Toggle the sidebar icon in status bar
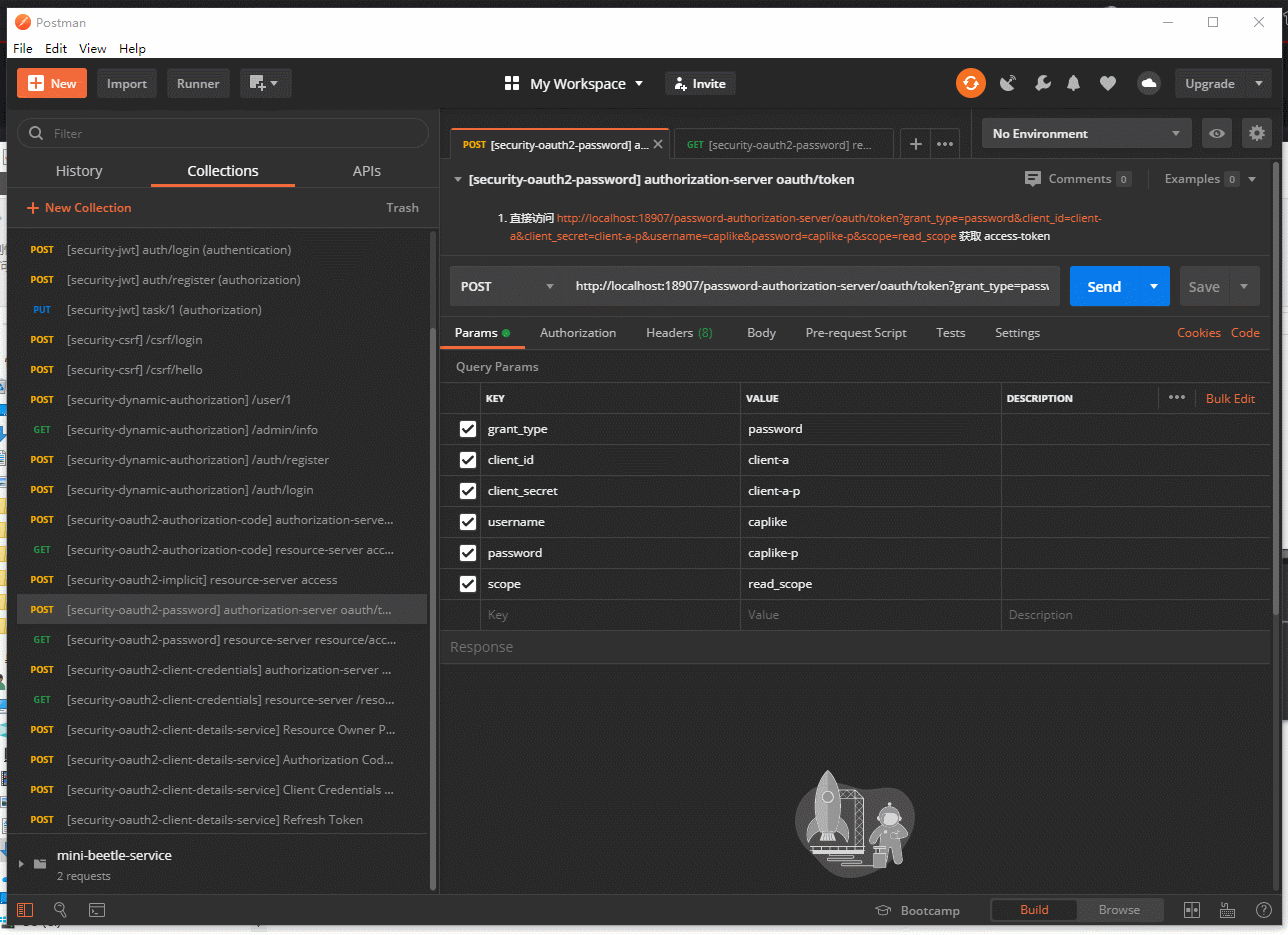The image size is (1288, 935). point(25,910)
